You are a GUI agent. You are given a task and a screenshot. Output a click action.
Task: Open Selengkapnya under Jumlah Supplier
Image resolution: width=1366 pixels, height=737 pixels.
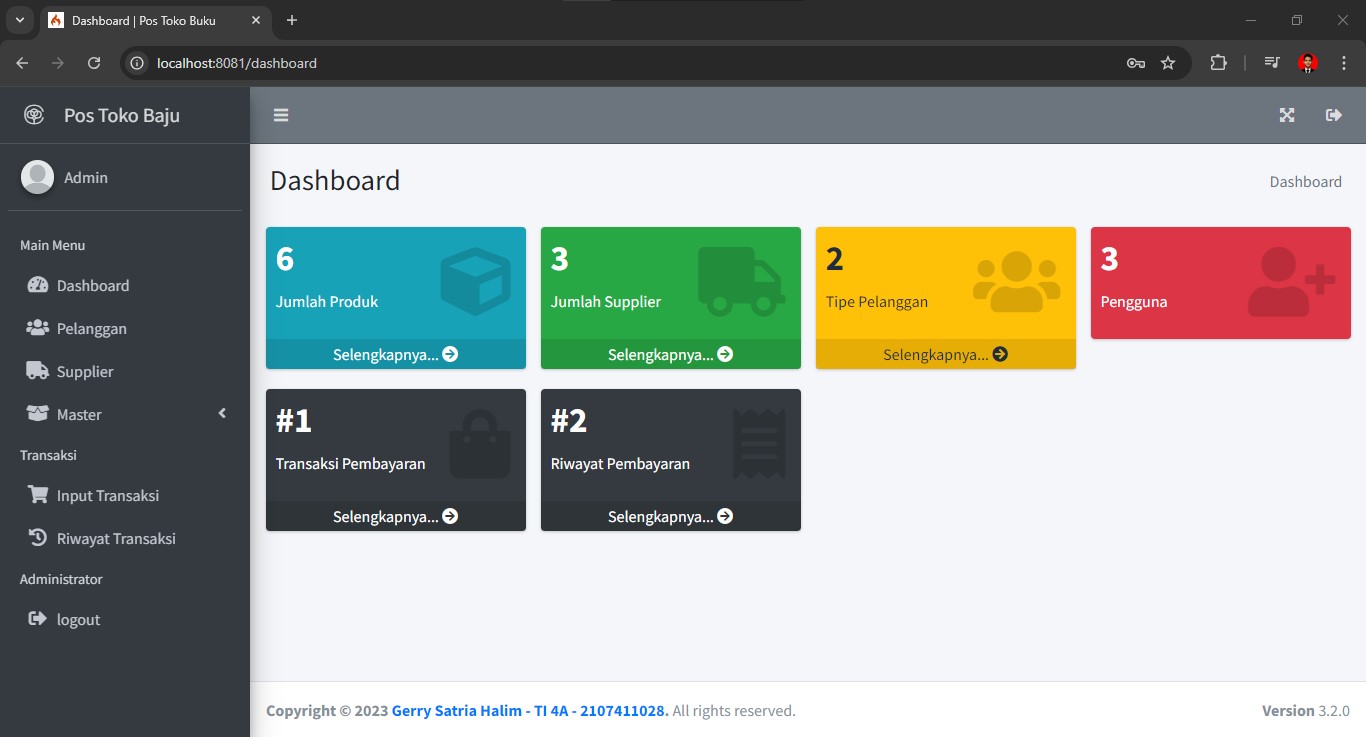[670, 354]
